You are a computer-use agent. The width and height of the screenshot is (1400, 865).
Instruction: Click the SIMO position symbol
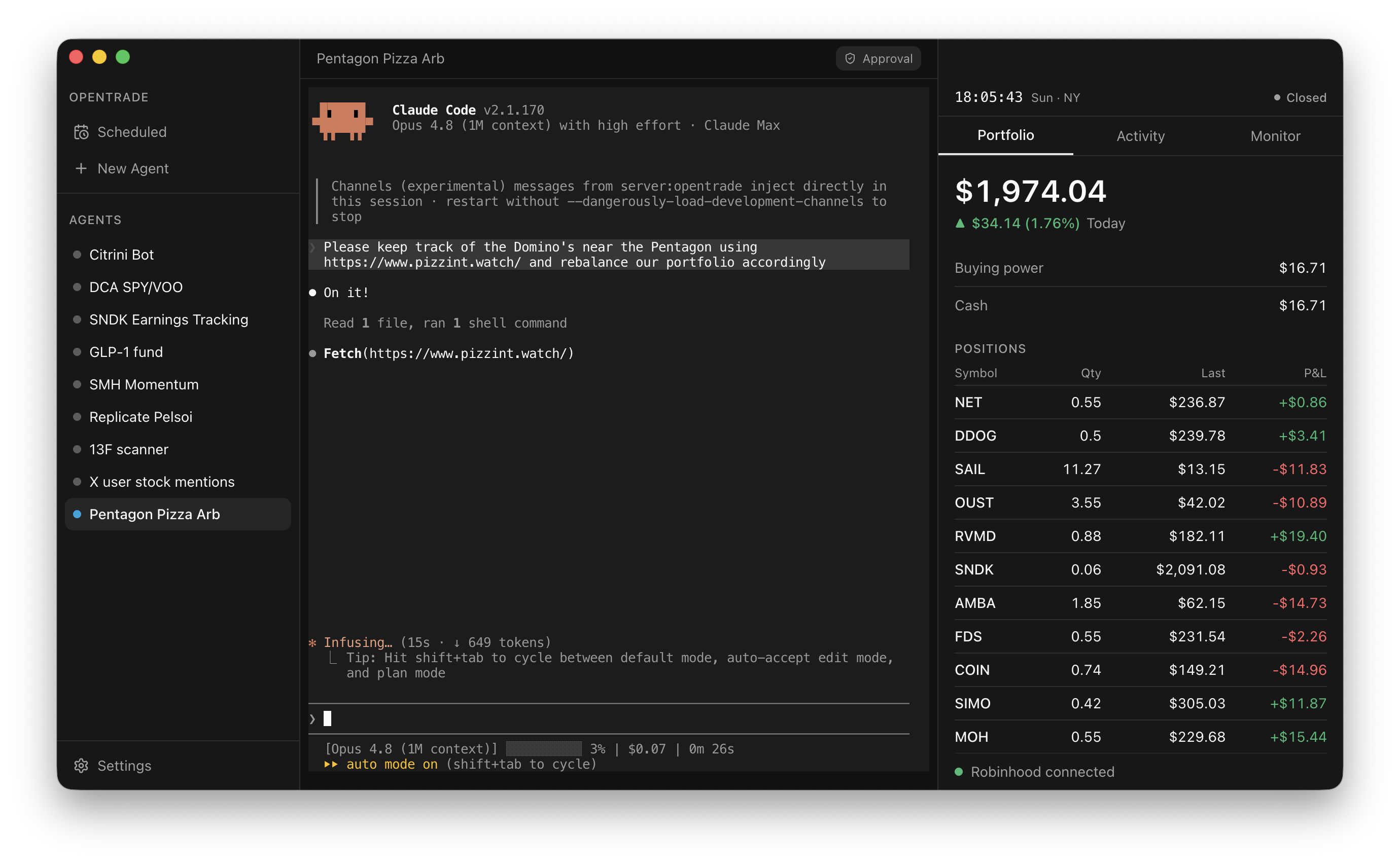point(972,703)
